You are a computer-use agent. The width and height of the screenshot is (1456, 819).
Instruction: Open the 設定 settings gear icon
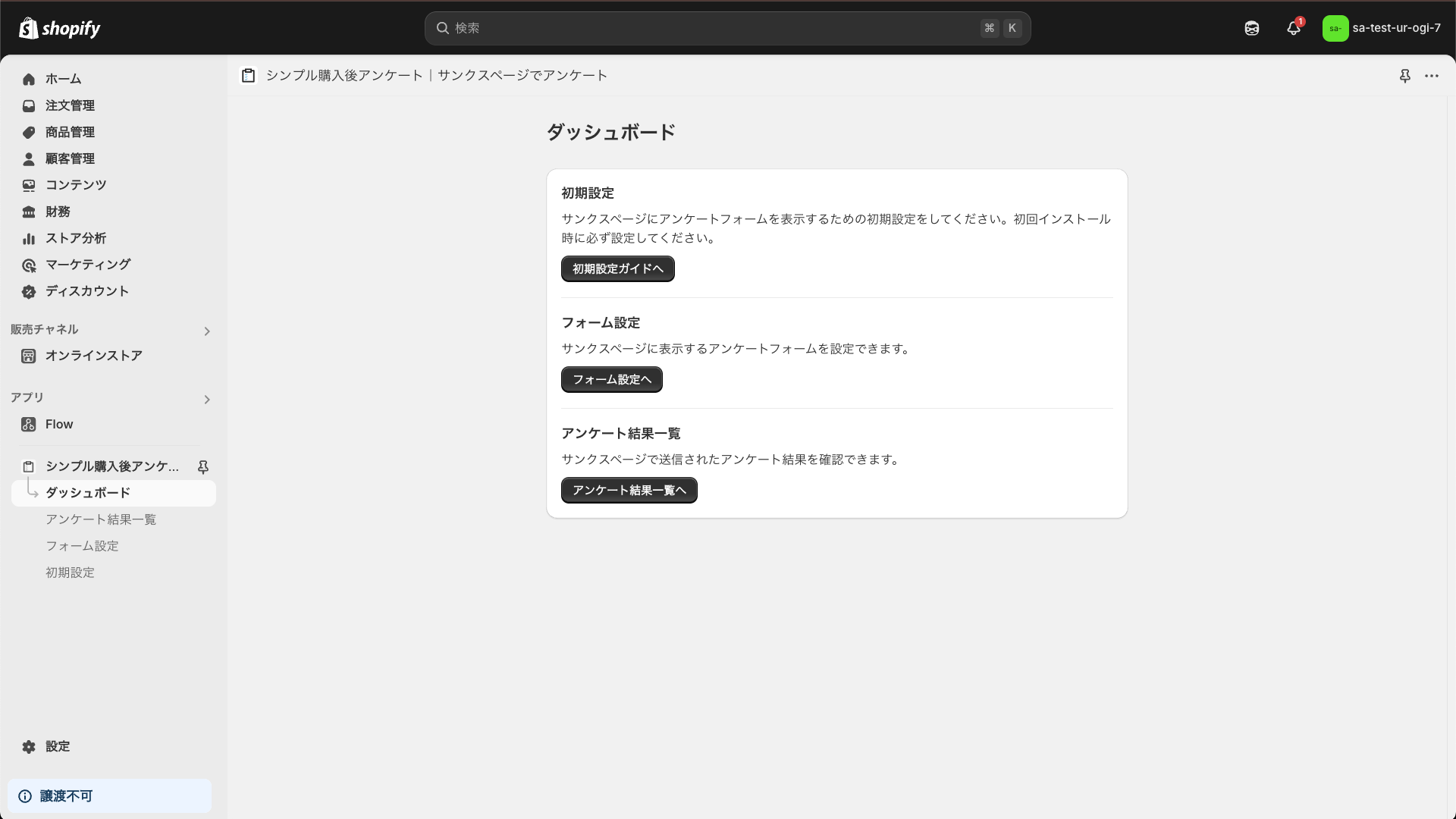point(28,746)
